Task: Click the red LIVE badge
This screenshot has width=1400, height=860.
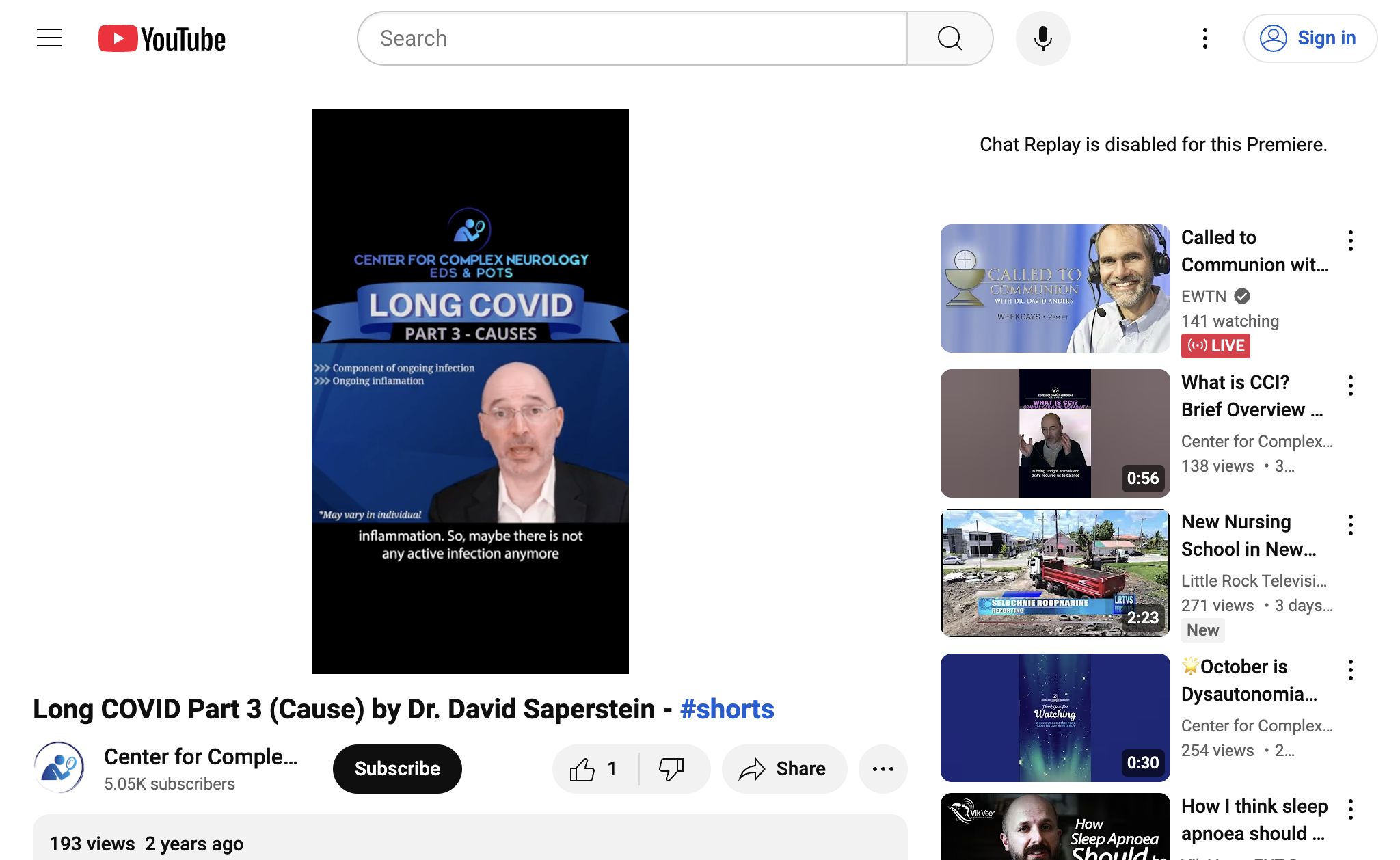Action: pos(1215,346)
